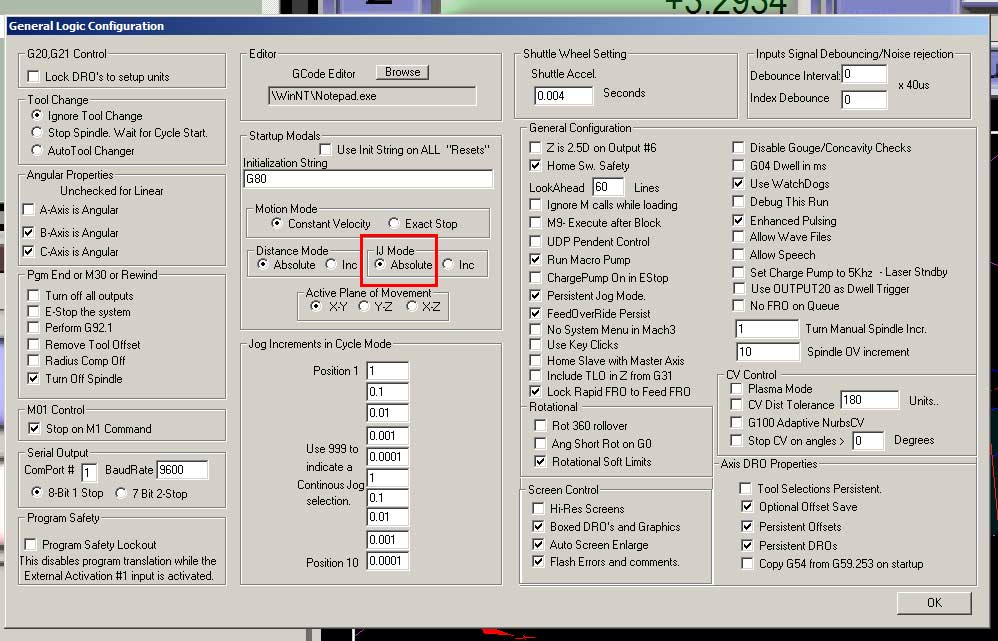This screenshot has height=641, width=998.
Task: Select Y-Z active plane of movement
Action: pos(365,307)
